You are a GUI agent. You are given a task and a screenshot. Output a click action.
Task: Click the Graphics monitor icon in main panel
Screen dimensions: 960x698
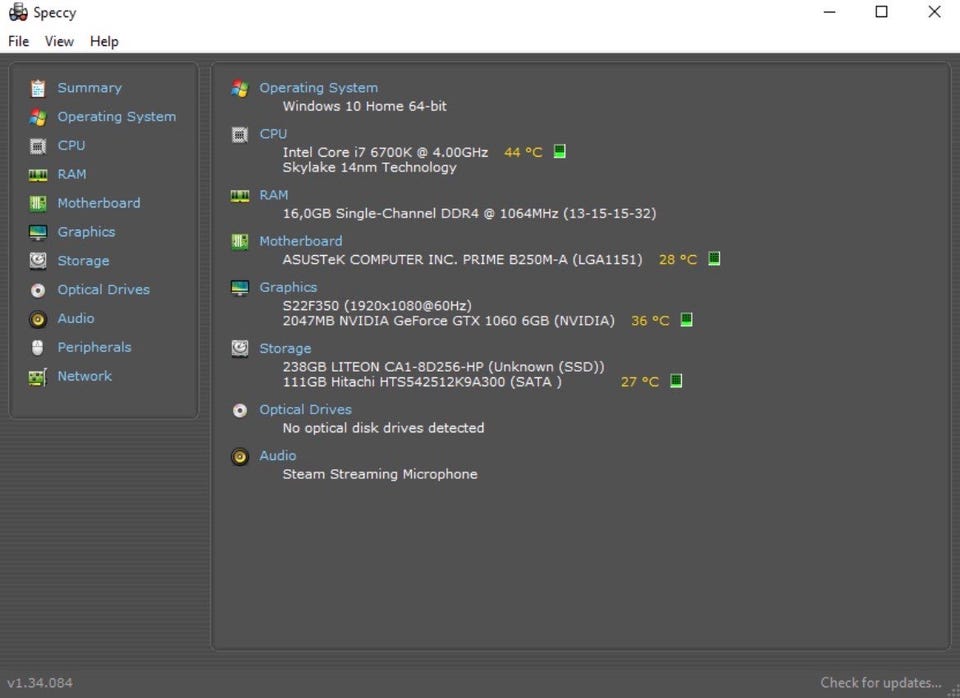pos(240,288)
